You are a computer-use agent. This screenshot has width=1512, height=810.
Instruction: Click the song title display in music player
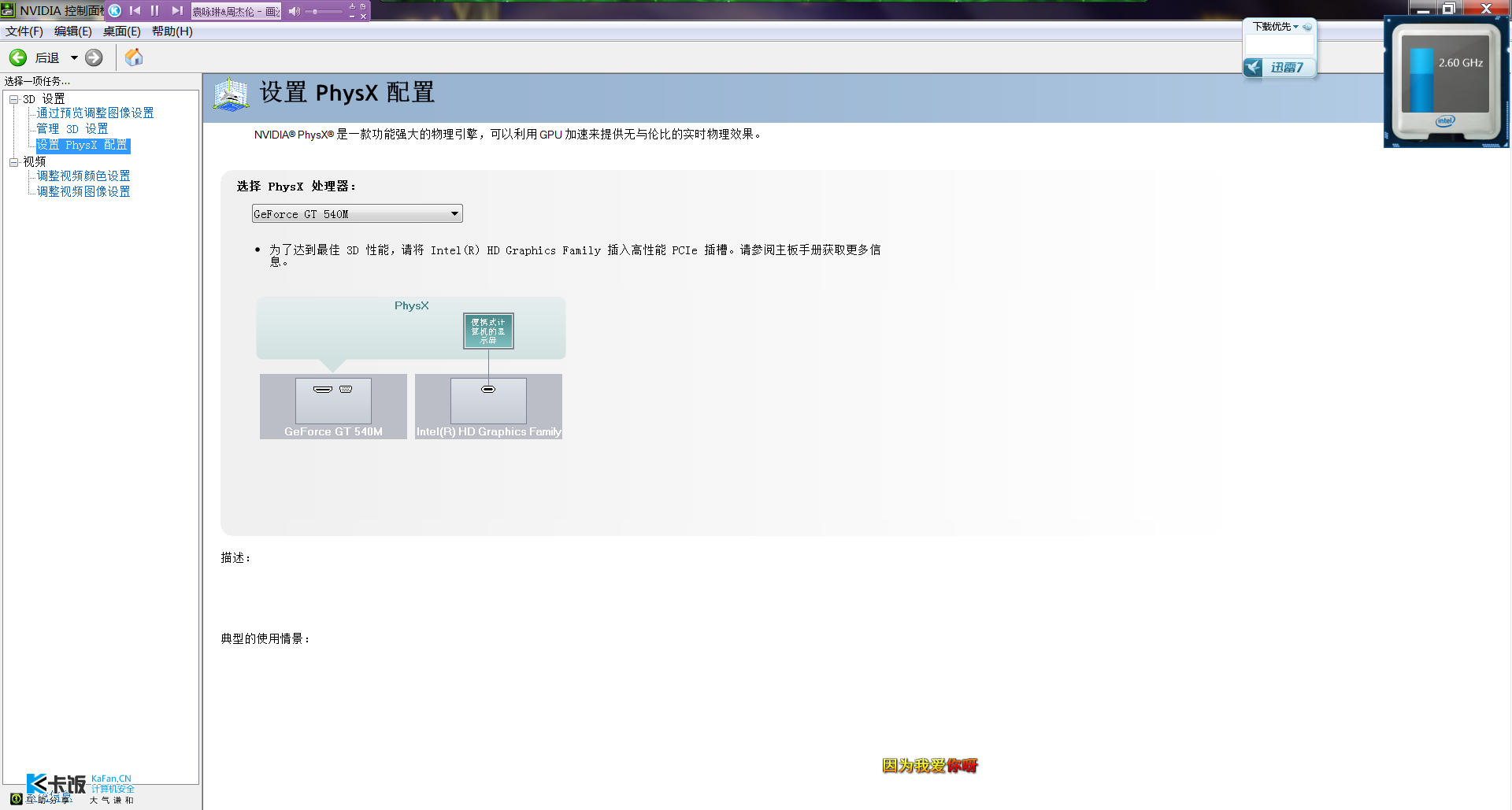click(236, 11)
